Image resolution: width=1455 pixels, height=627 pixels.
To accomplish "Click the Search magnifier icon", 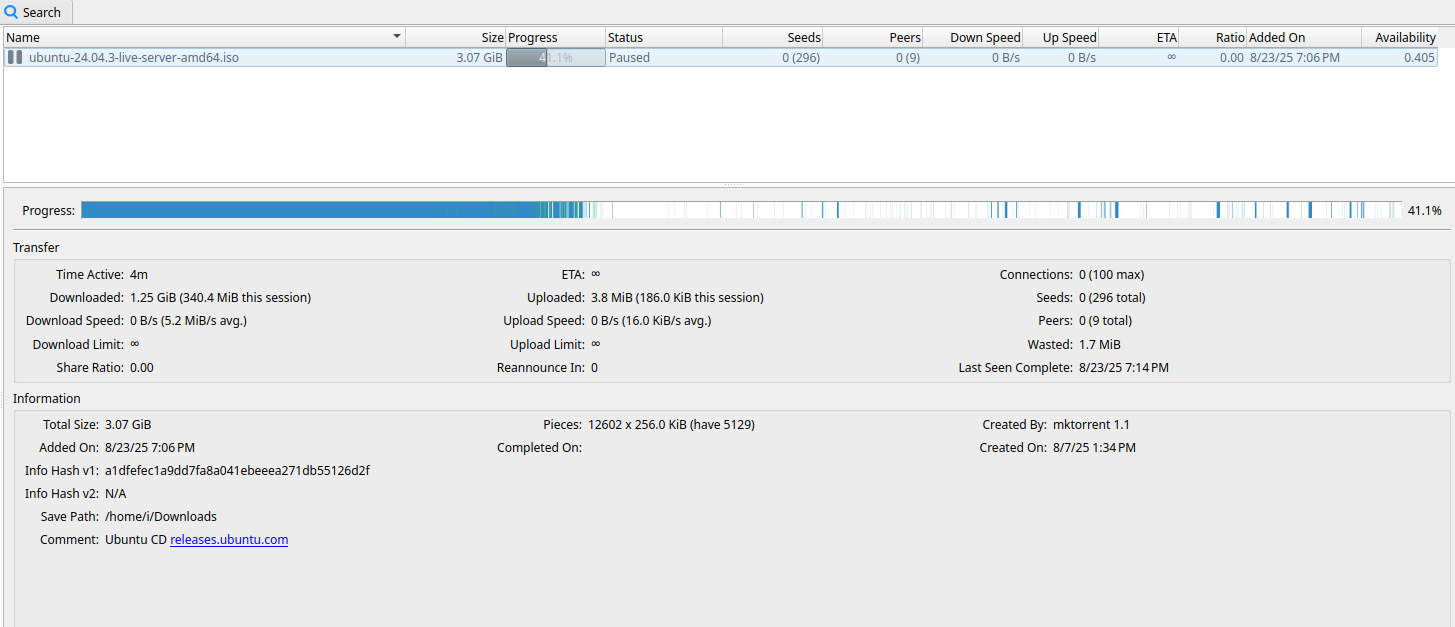I will pyautogui.click(x=12, y=12).
